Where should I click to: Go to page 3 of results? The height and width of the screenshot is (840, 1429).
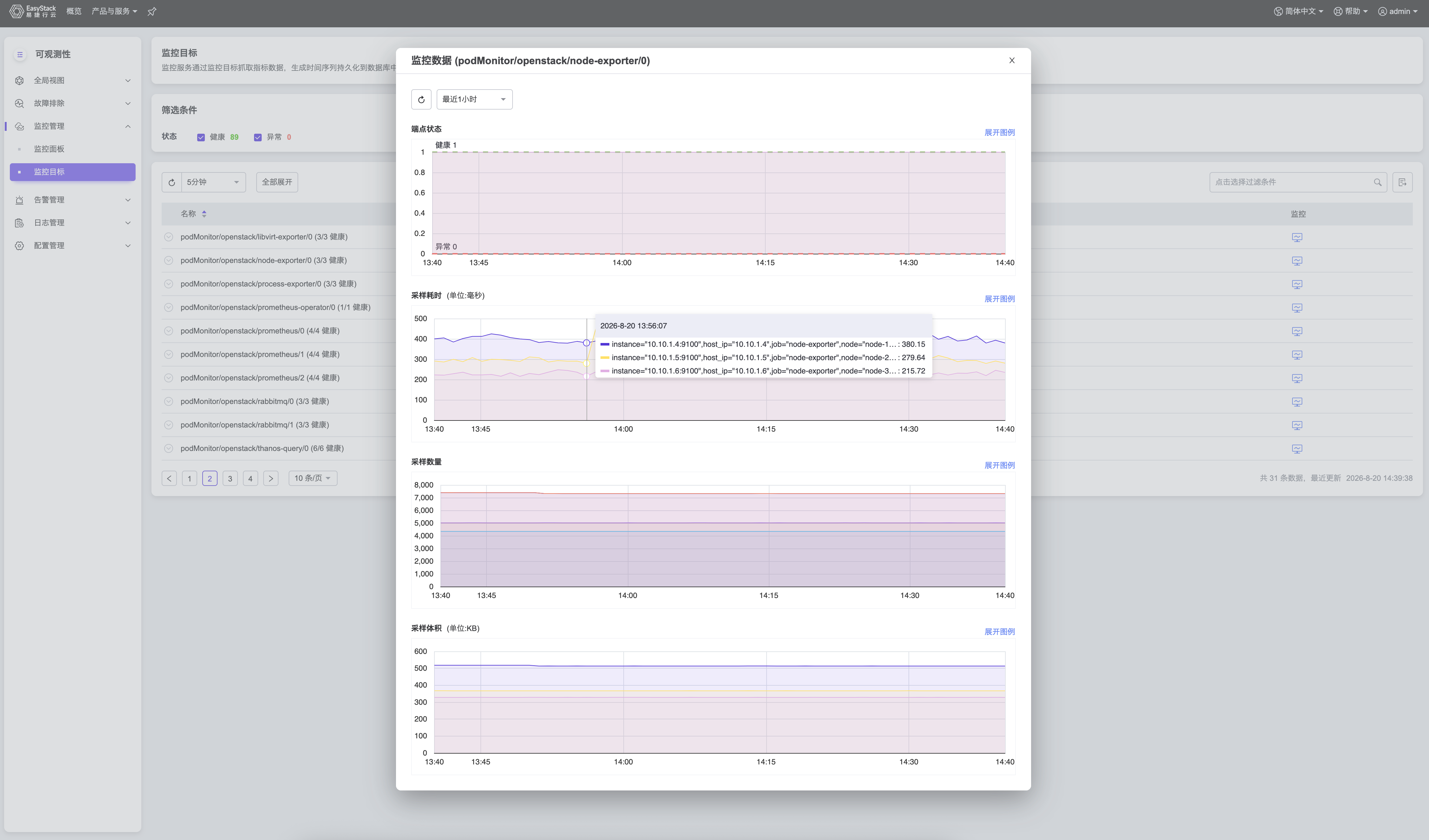click(230, 478)
